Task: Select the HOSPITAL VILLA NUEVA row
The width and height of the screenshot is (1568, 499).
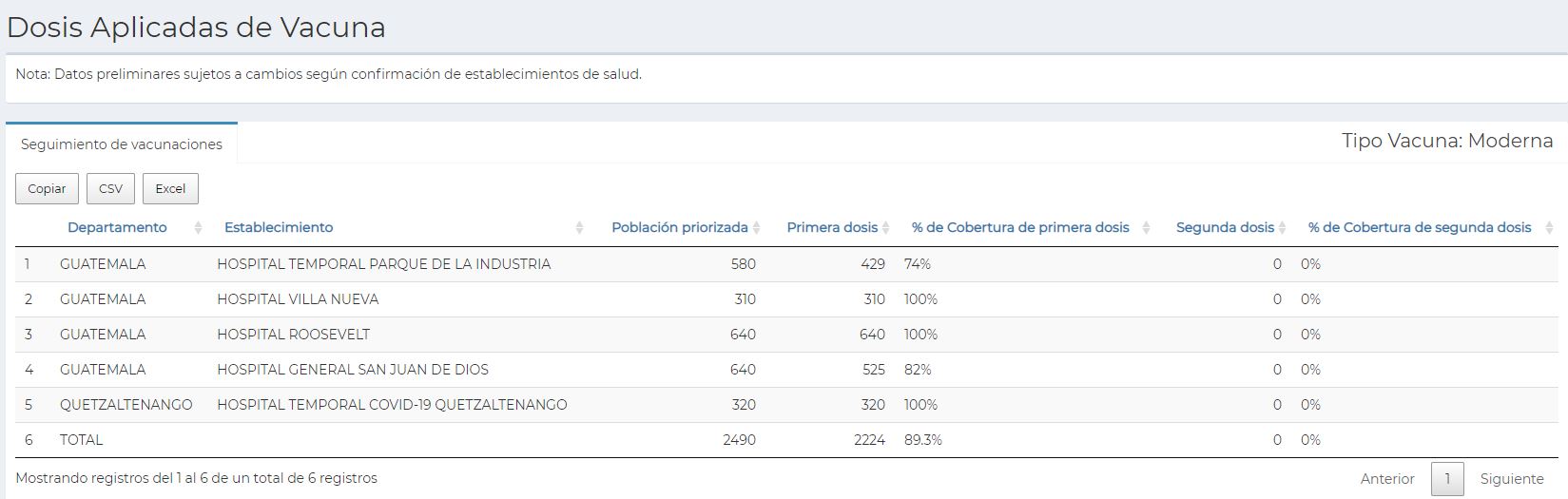Action: pos(298,299)
